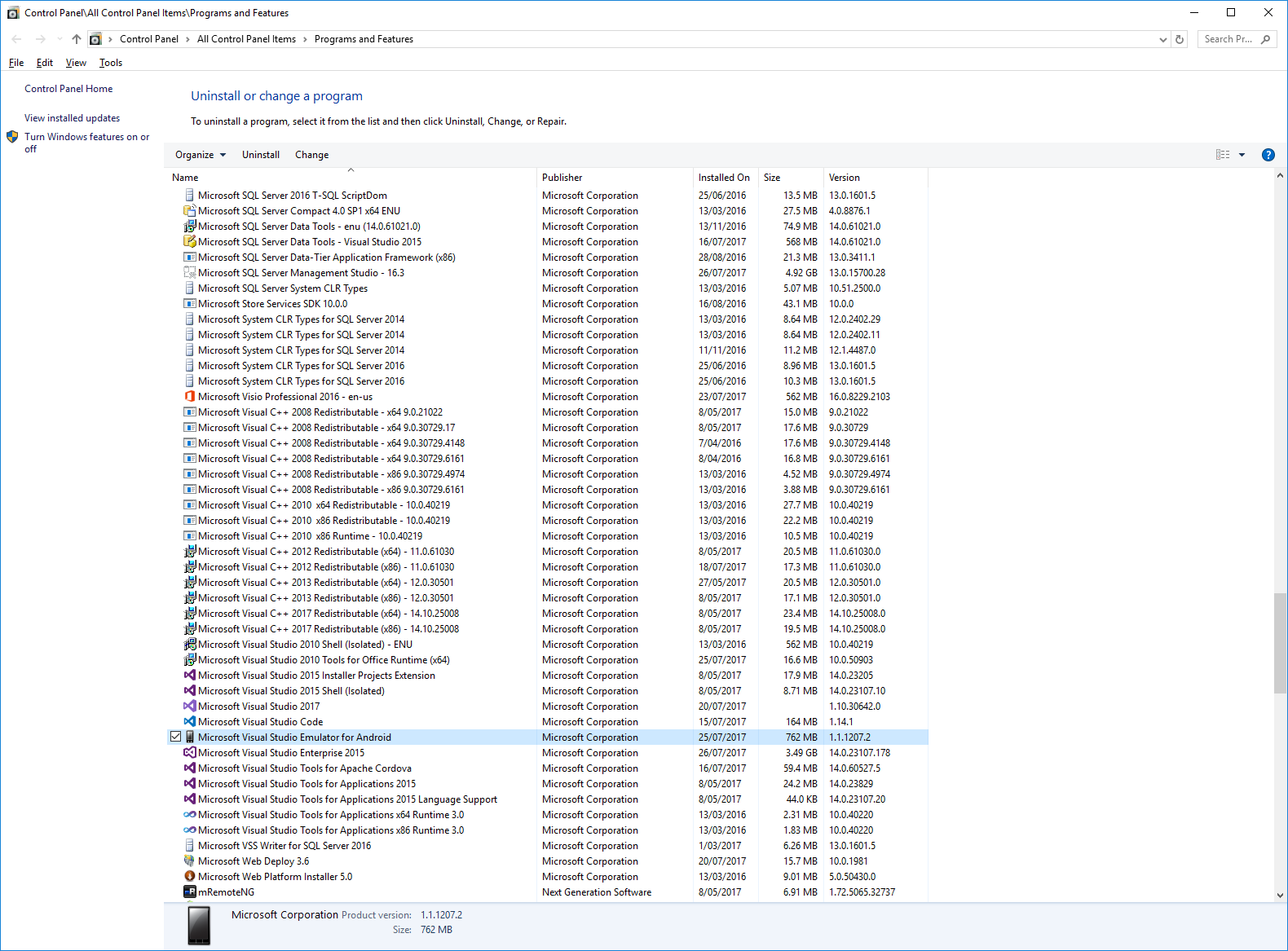Viewport: 1288px width, 951px height.
Task: Open Turn Windows features on or off
Action: pyautogui.click(x=86, y=143)
